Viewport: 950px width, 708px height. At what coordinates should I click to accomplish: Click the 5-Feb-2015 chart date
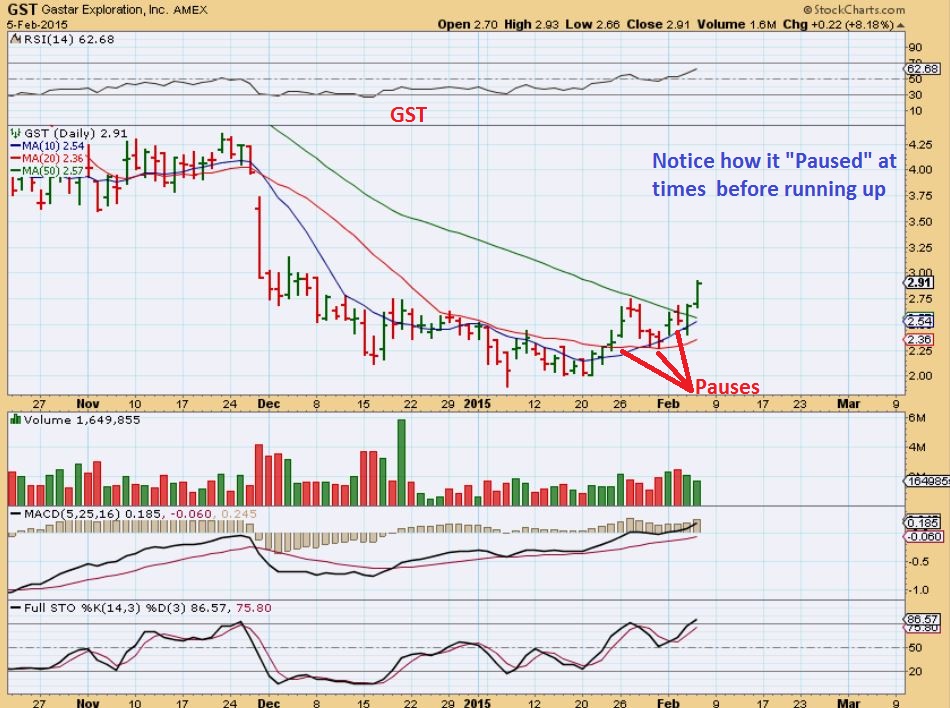pyautogui.click(x=37, y=25)
